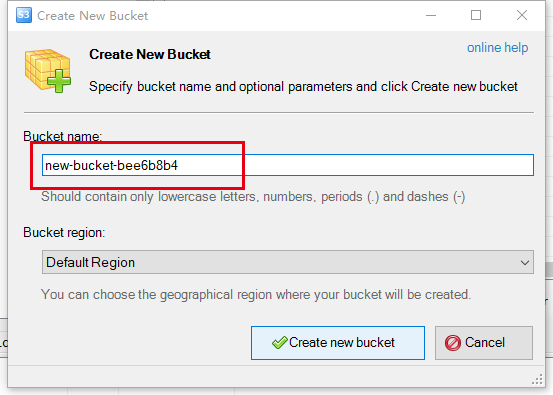Expand the region list via chevron arrow

pyautogui.click(x=524, y=263)
